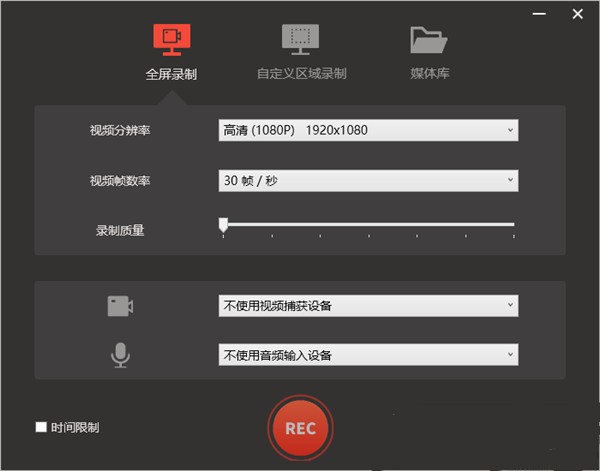Click the 录制质量 slider handle

click(223, 225)
